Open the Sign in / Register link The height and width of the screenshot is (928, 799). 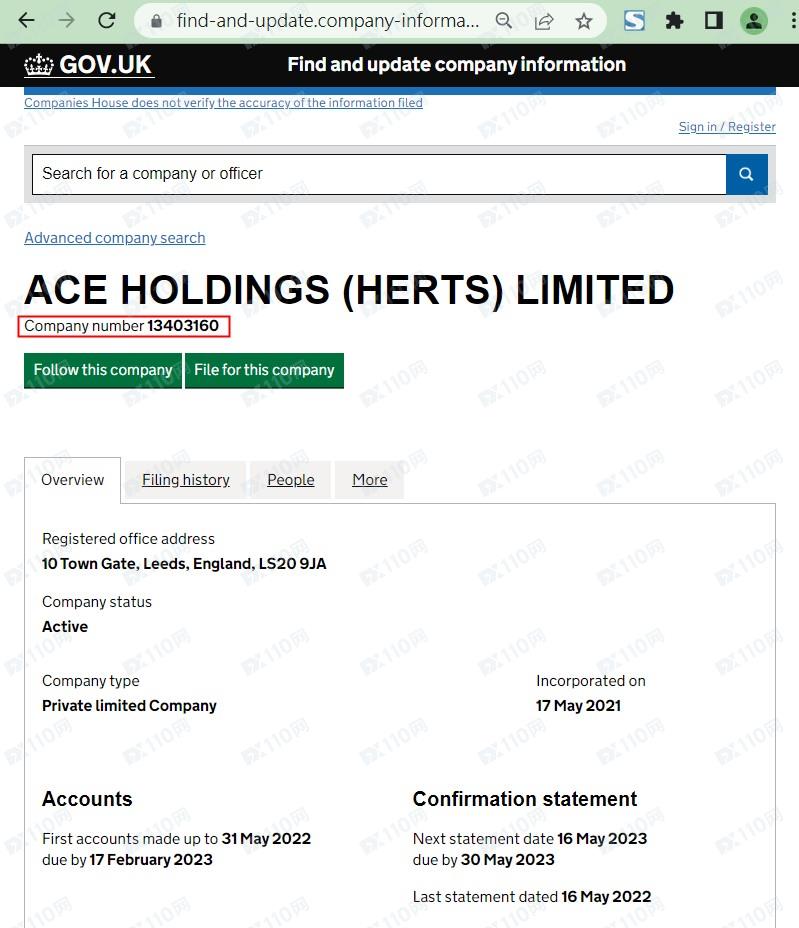(x=727, y=127)
